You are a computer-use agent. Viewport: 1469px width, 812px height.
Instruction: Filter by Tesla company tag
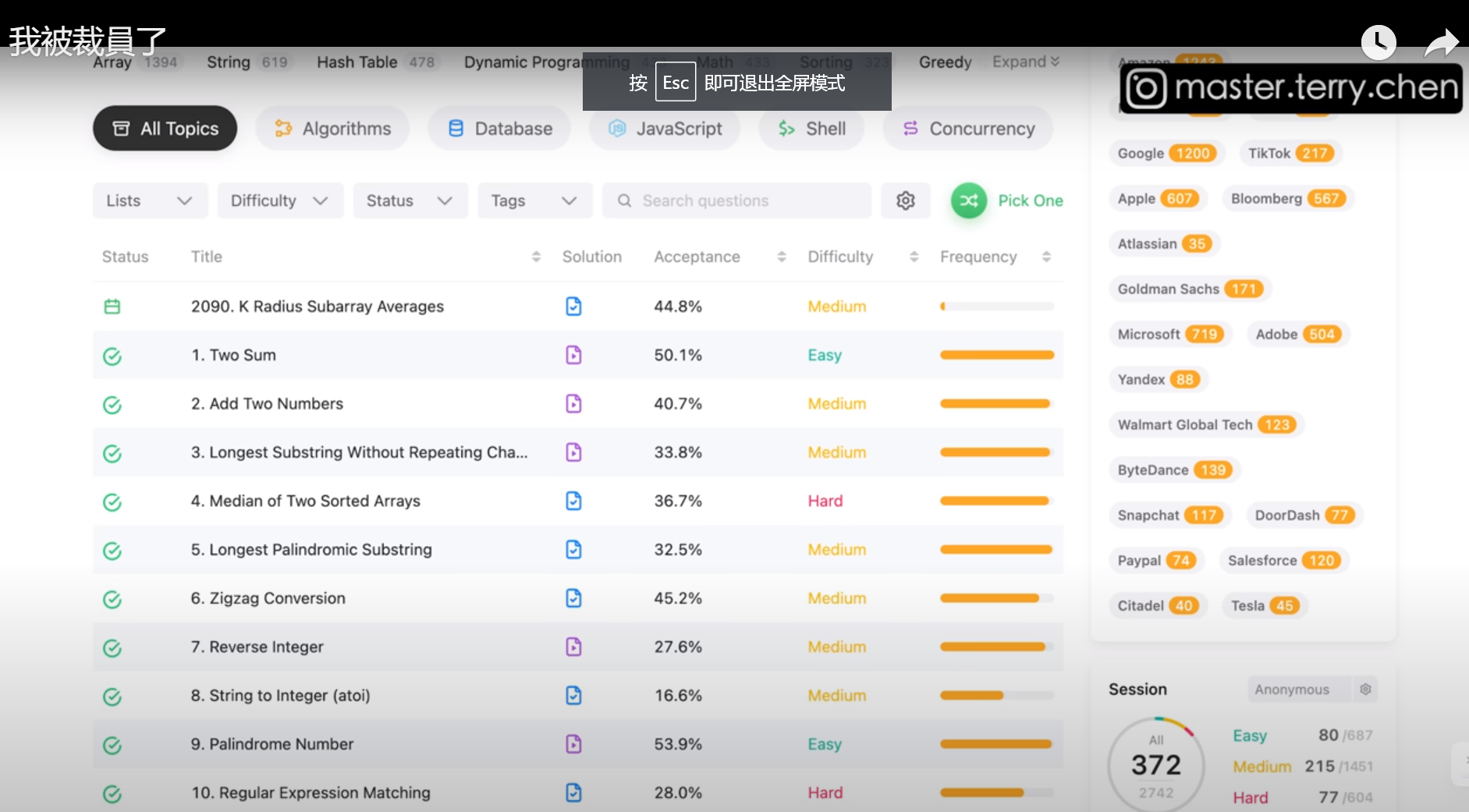[1265, 606]
